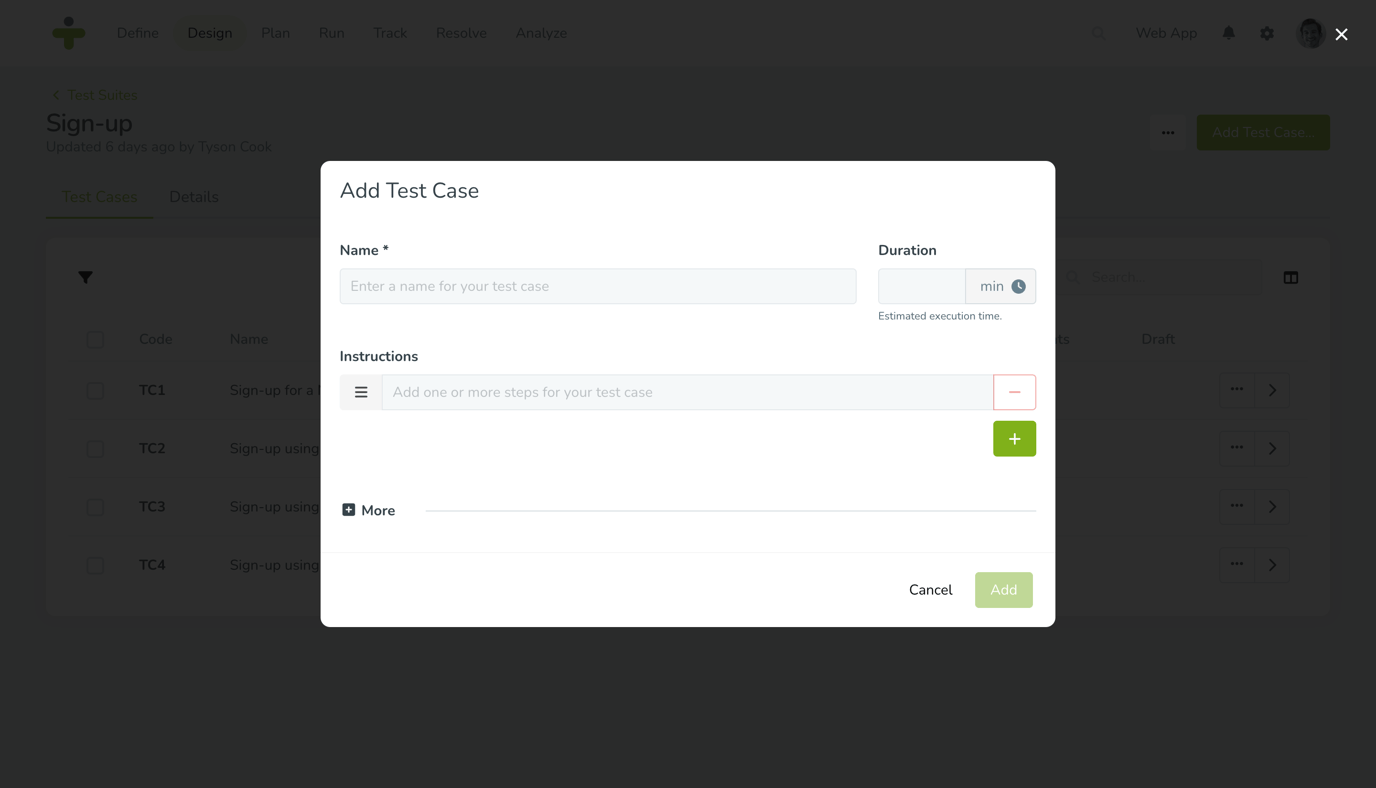Open the TC1 row chevron arrow
The height and width of the screenshot is (788, 1376).
tap(1272, 390)
